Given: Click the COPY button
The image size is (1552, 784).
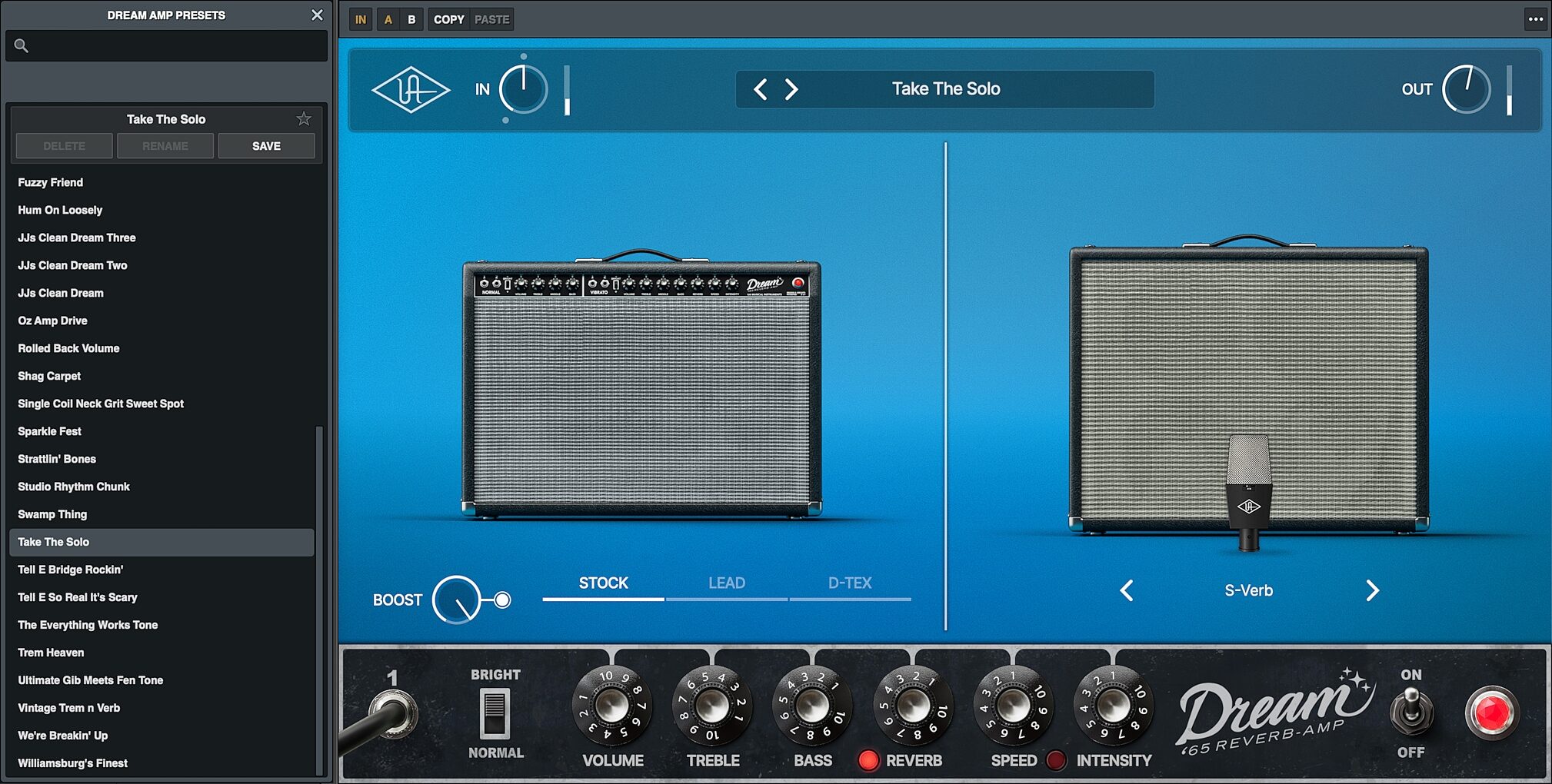Looking at the screenshot, I should coord(449,19).
